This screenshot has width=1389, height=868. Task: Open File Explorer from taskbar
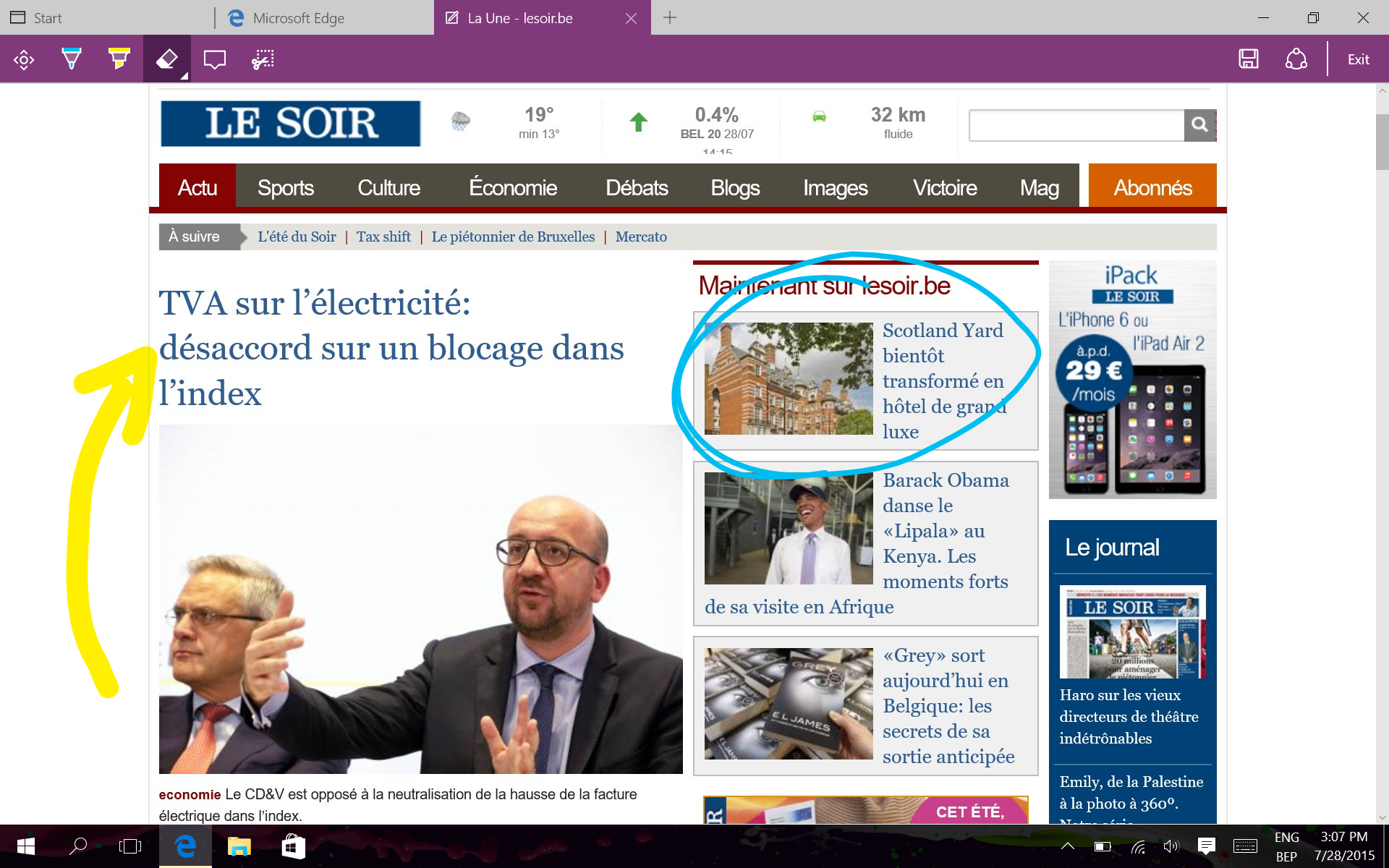click(239, 846)
